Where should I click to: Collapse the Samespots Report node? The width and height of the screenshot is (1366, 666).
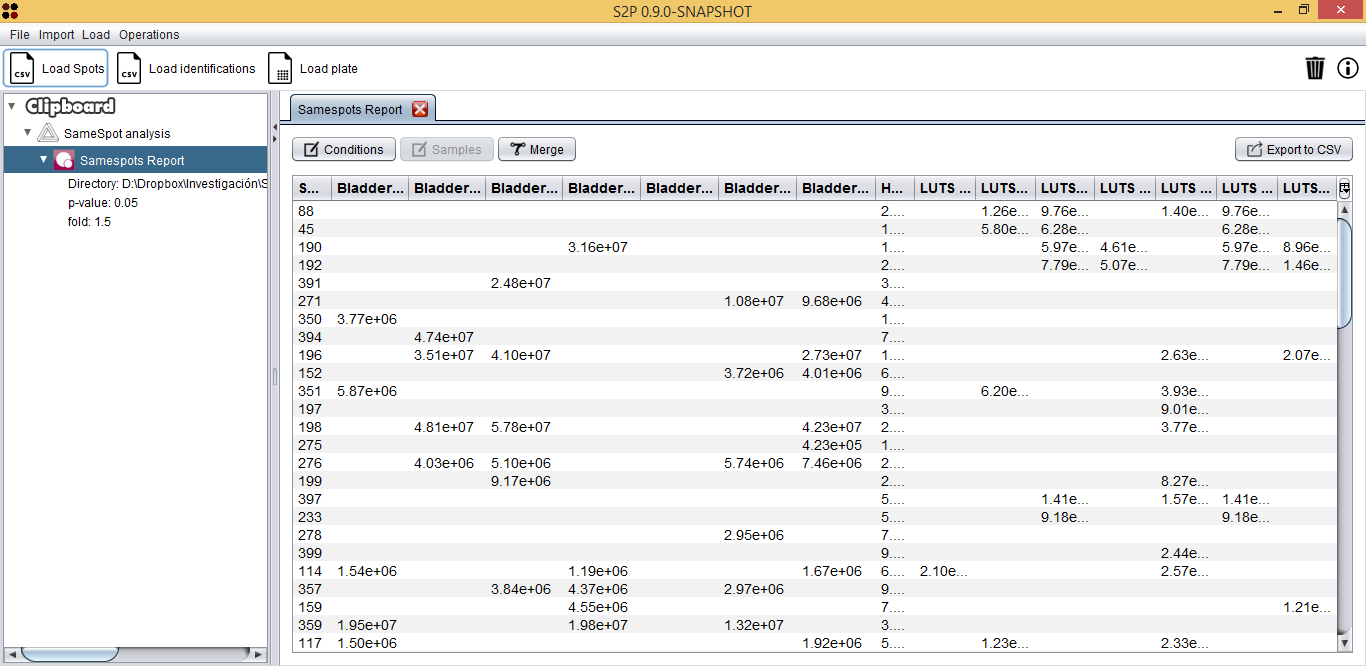(x=44, y=160)
